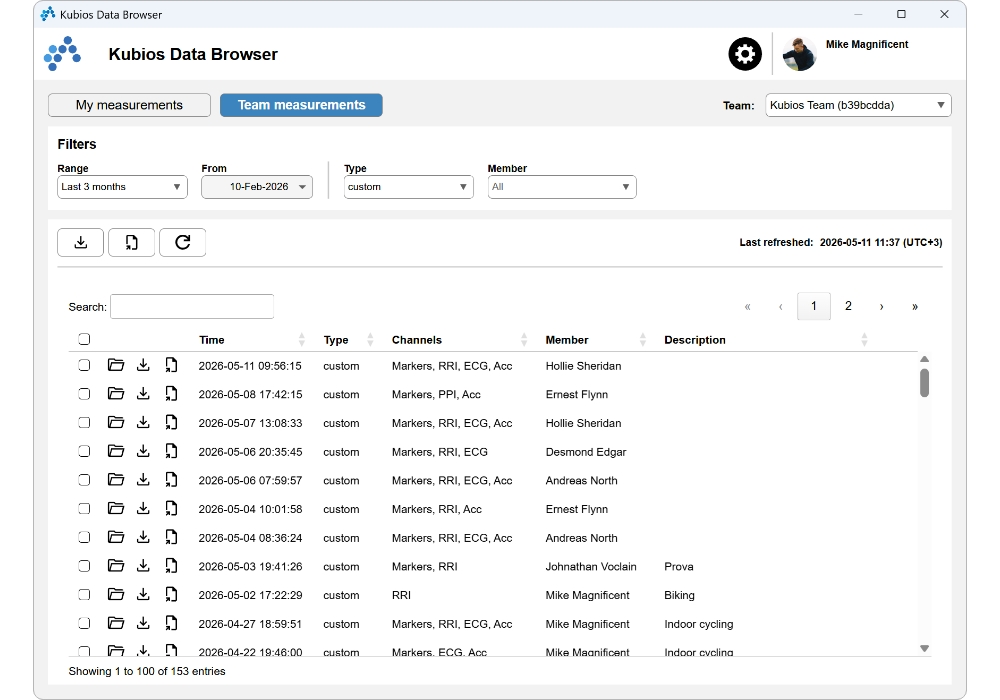
Task: Click the table vertical scrollbar thumb
Action: (x=924, y=383)
